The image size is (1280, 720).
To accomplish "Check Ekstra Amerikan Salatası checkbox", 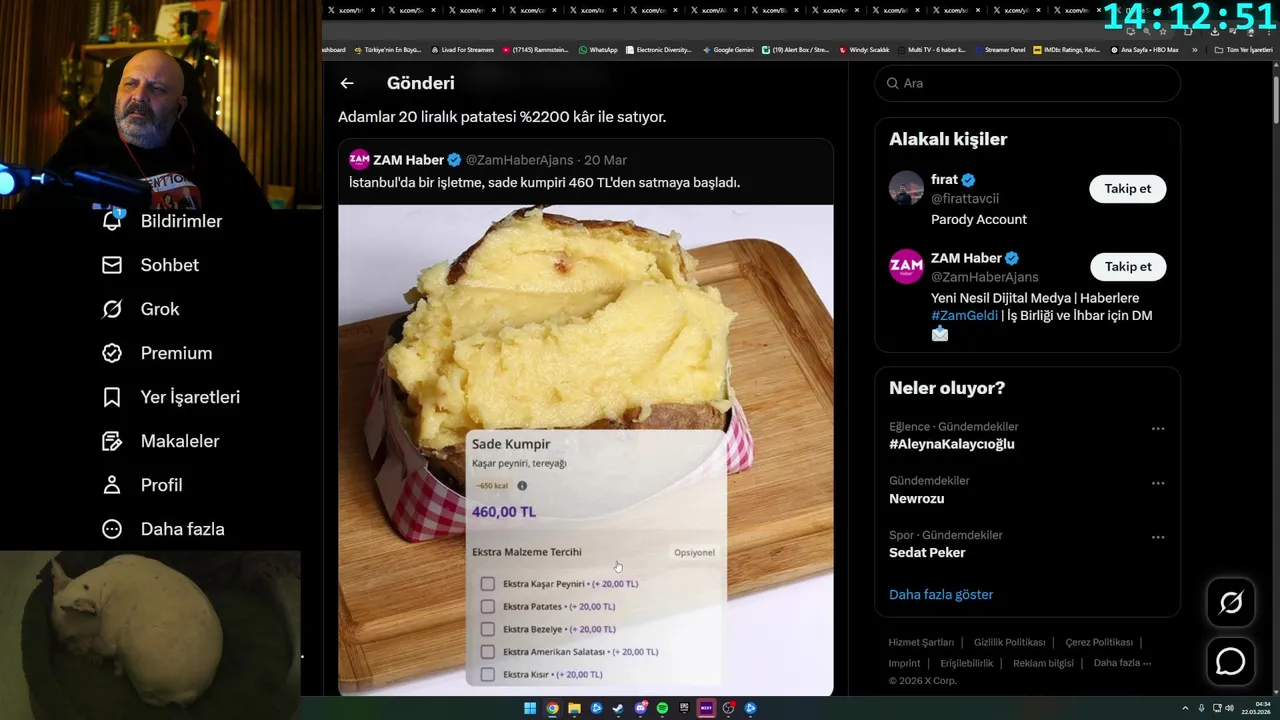I will click(487, 652).
